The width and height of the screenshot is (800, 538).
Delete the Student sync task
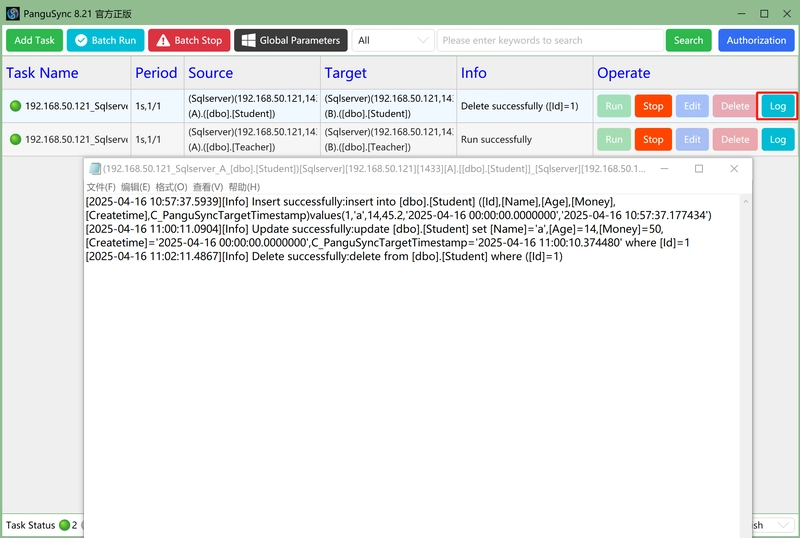click(735, 106)
